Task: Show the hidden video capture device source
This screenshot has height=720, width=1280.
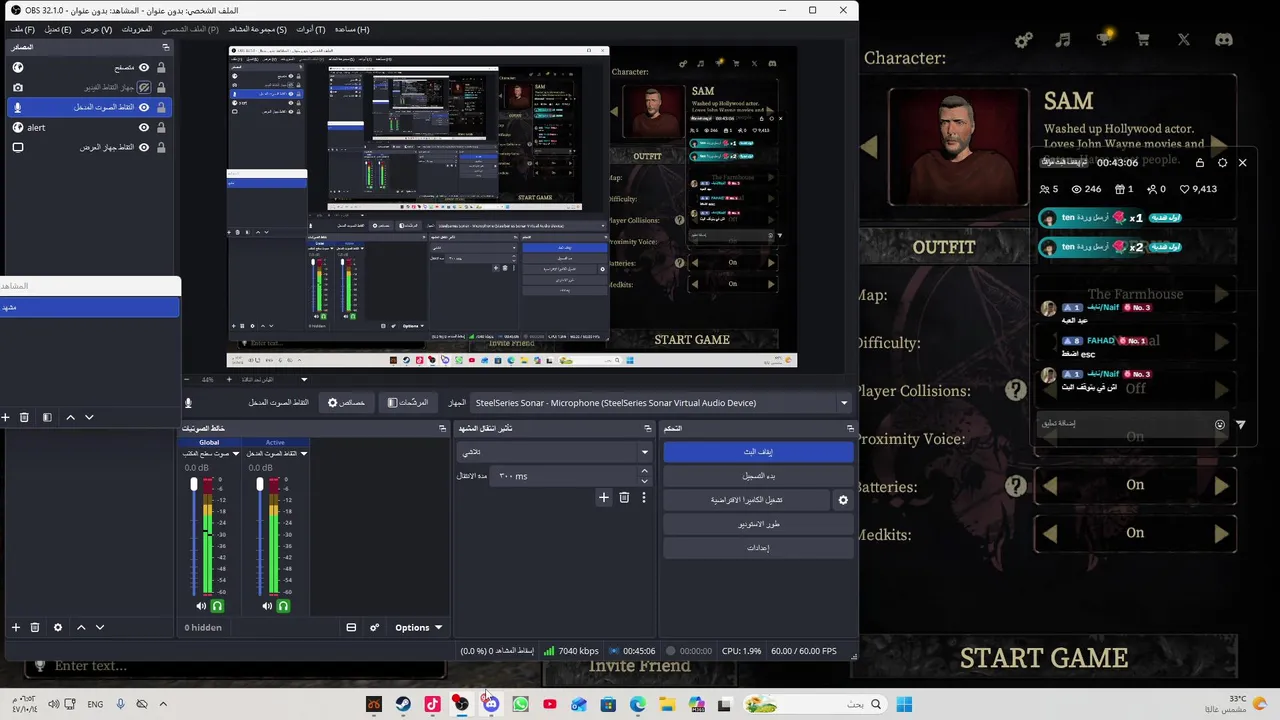Action: point(144,87)
